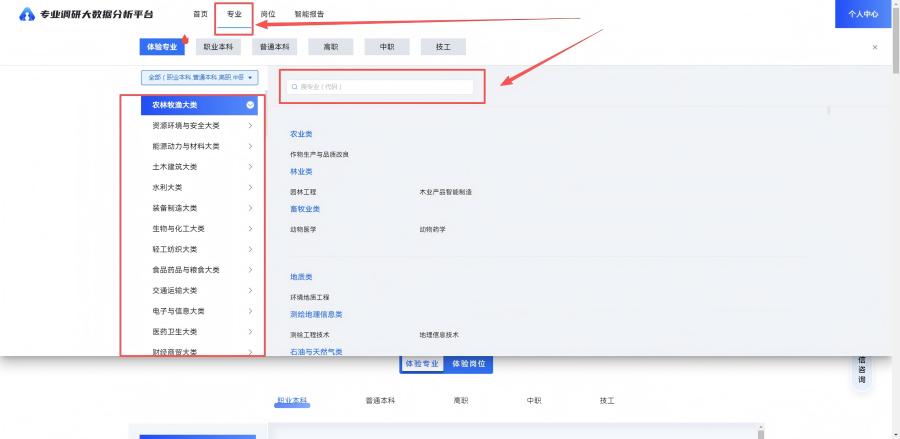Image resolution: width=900 pixels, height=439 pixels.
Task: Open major 动物药学
Action: tap(433, 230)
